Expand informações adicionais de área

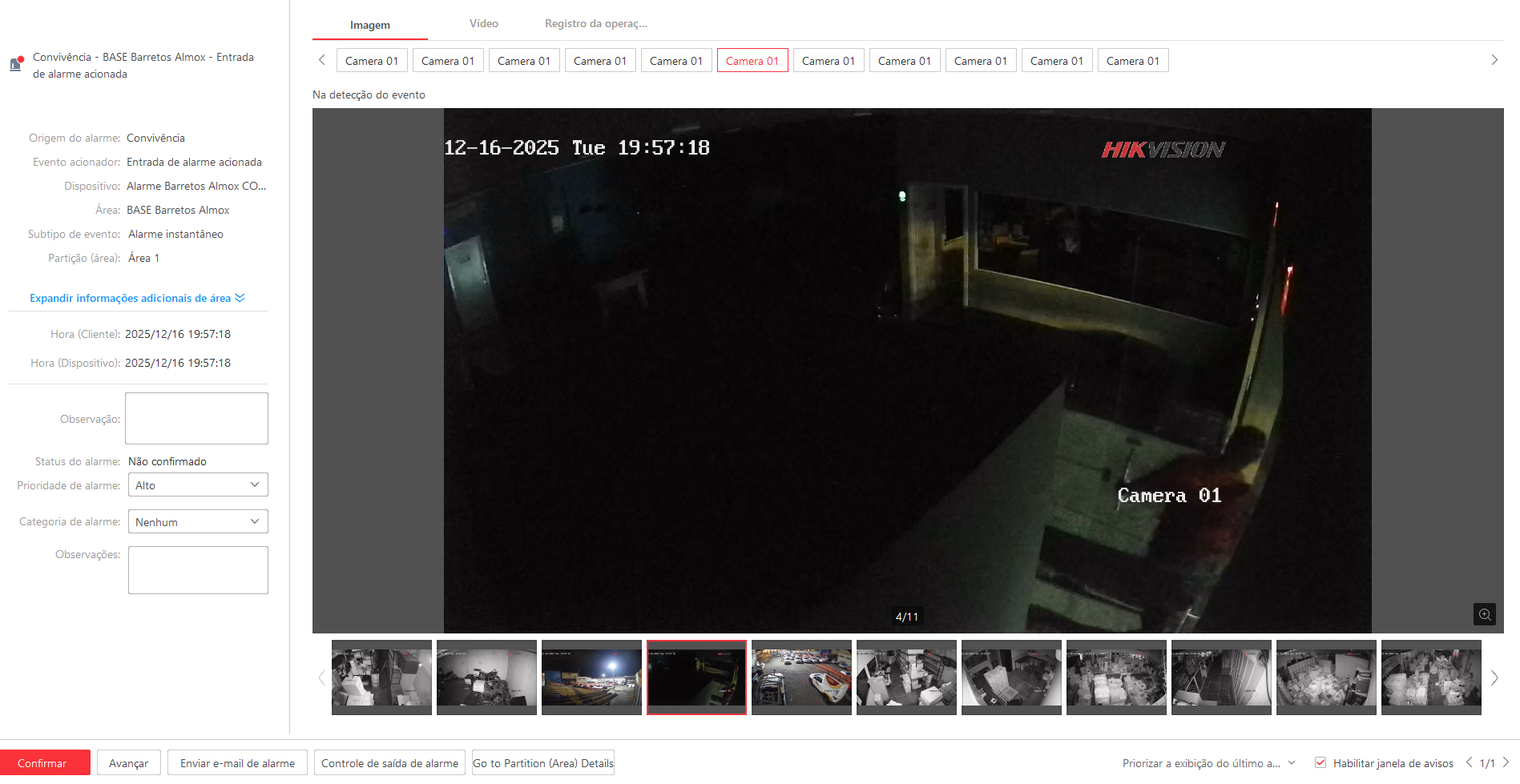(x=136, y=298)
